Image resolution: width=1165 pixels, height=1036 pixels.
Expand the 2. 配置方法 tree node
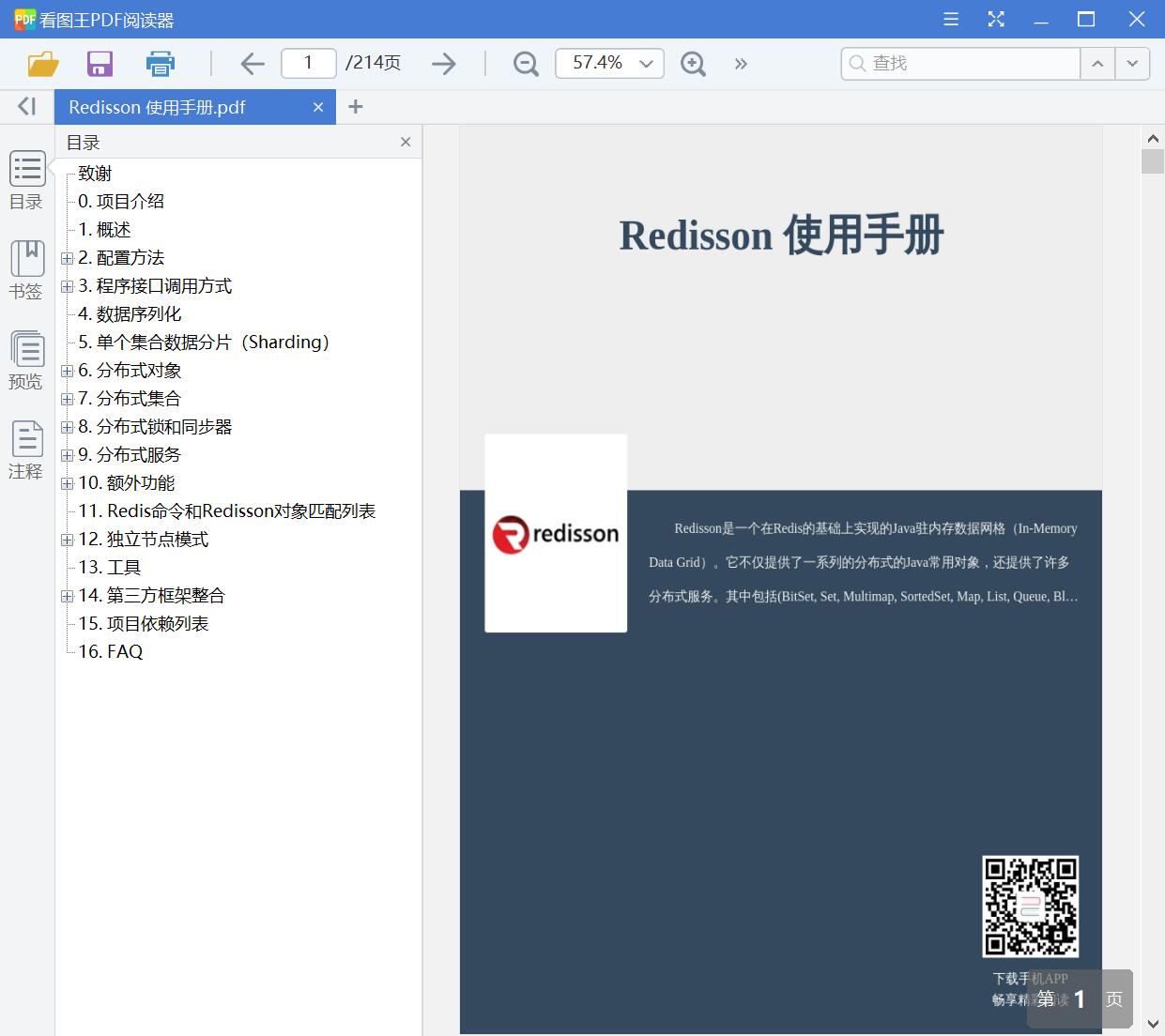(x=67, y=258)
